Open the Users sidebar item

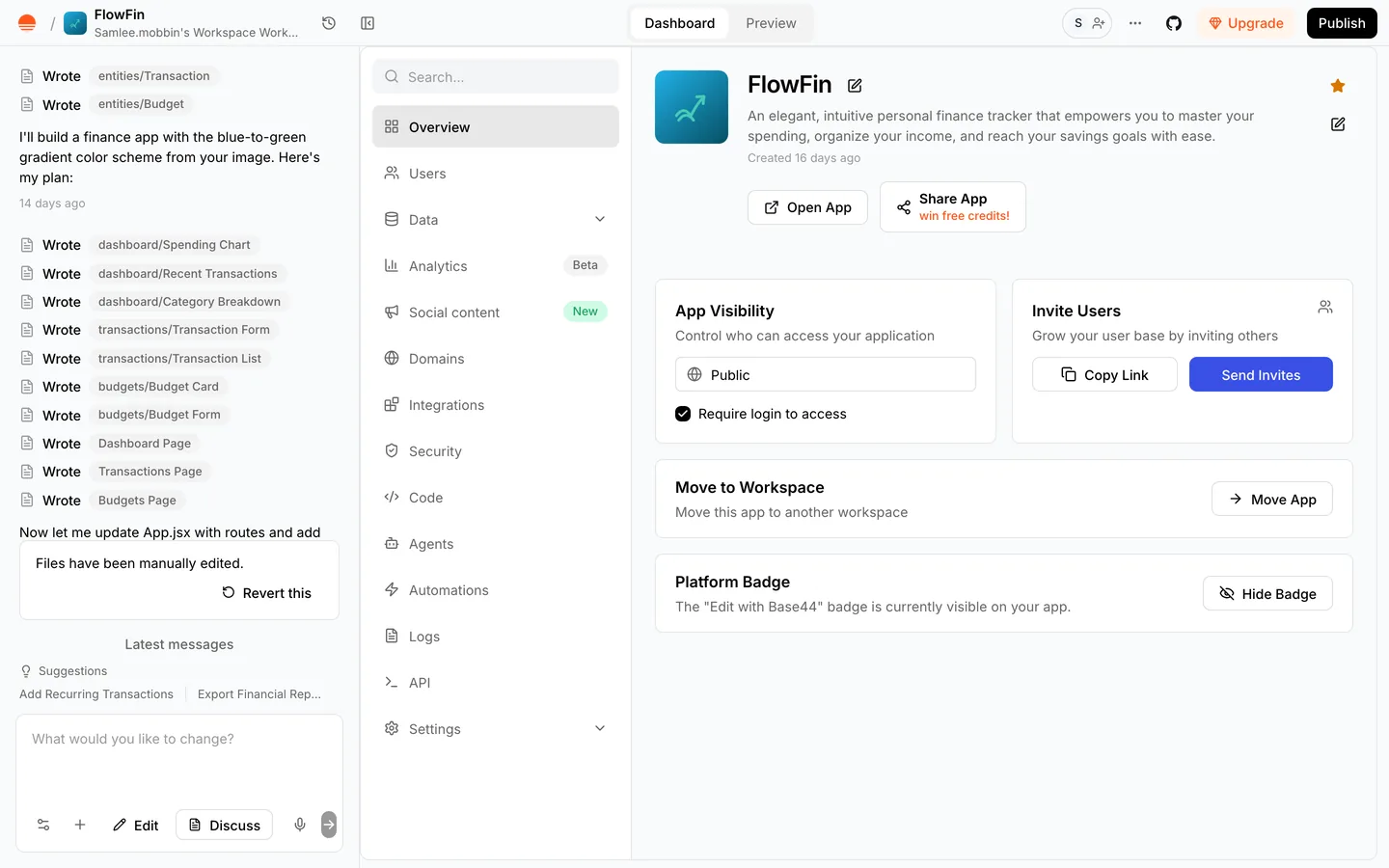tap(496, 174)
